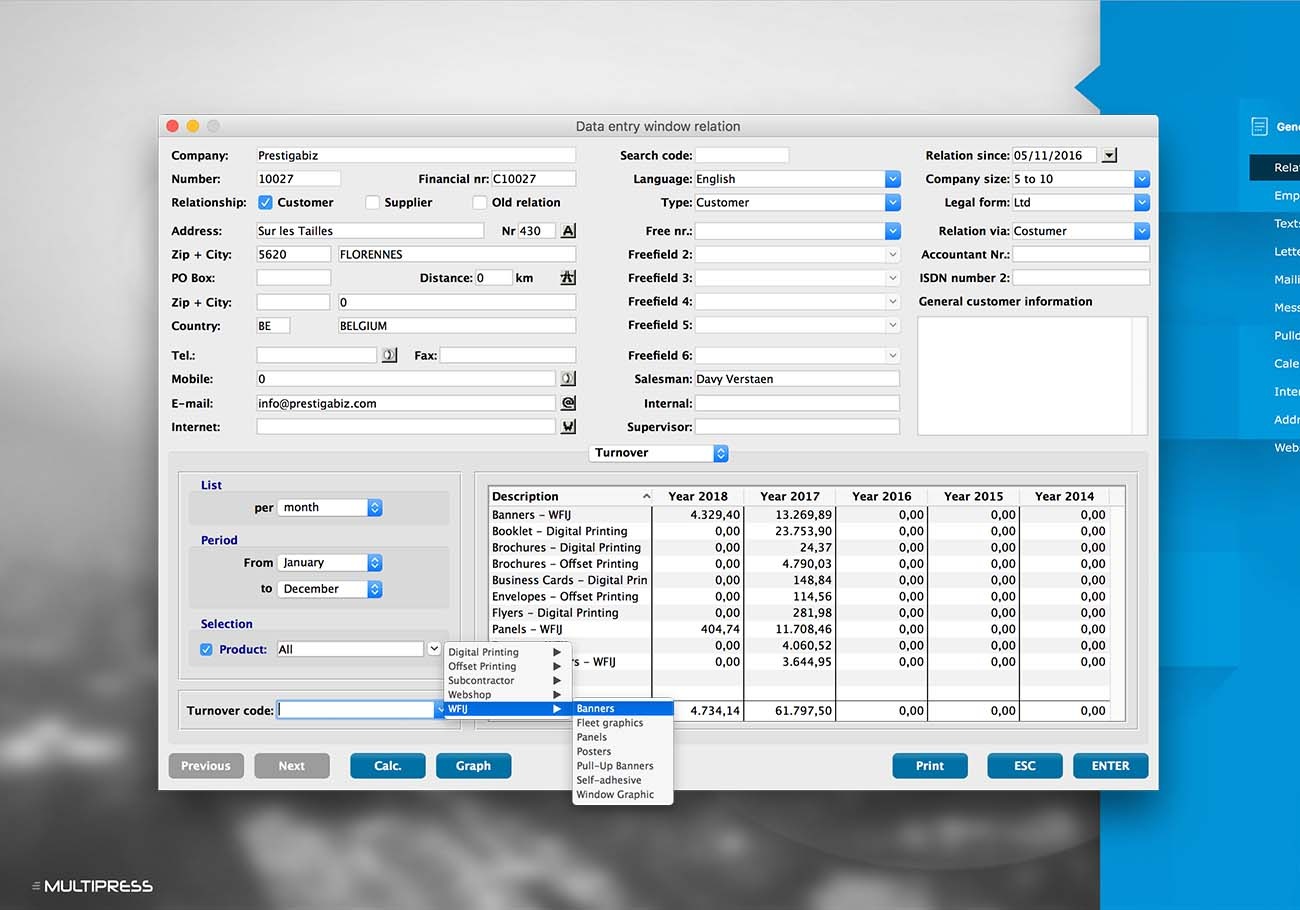Change the to month December dropdown

tap(331, 589)
